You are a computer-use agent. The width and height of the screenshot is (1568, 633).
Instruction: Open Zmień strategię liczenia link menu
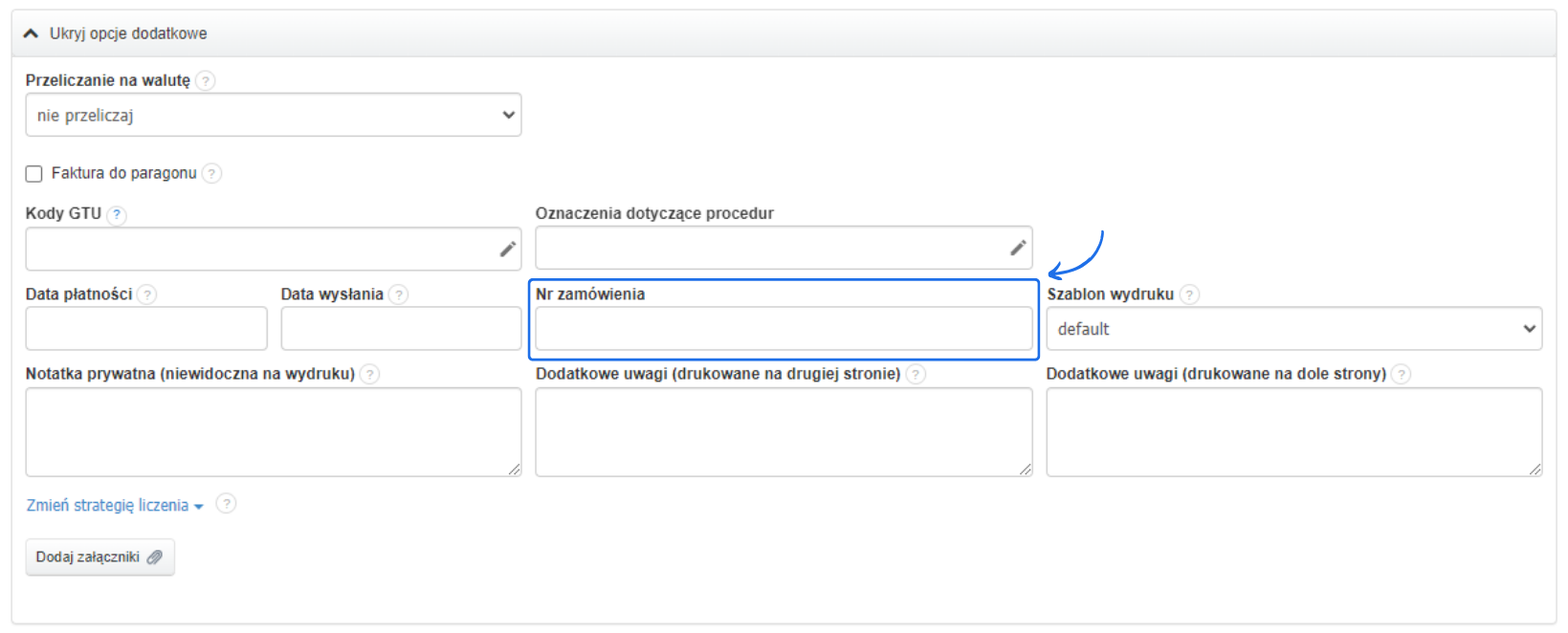pyautogui.click(x=114, y=506)
